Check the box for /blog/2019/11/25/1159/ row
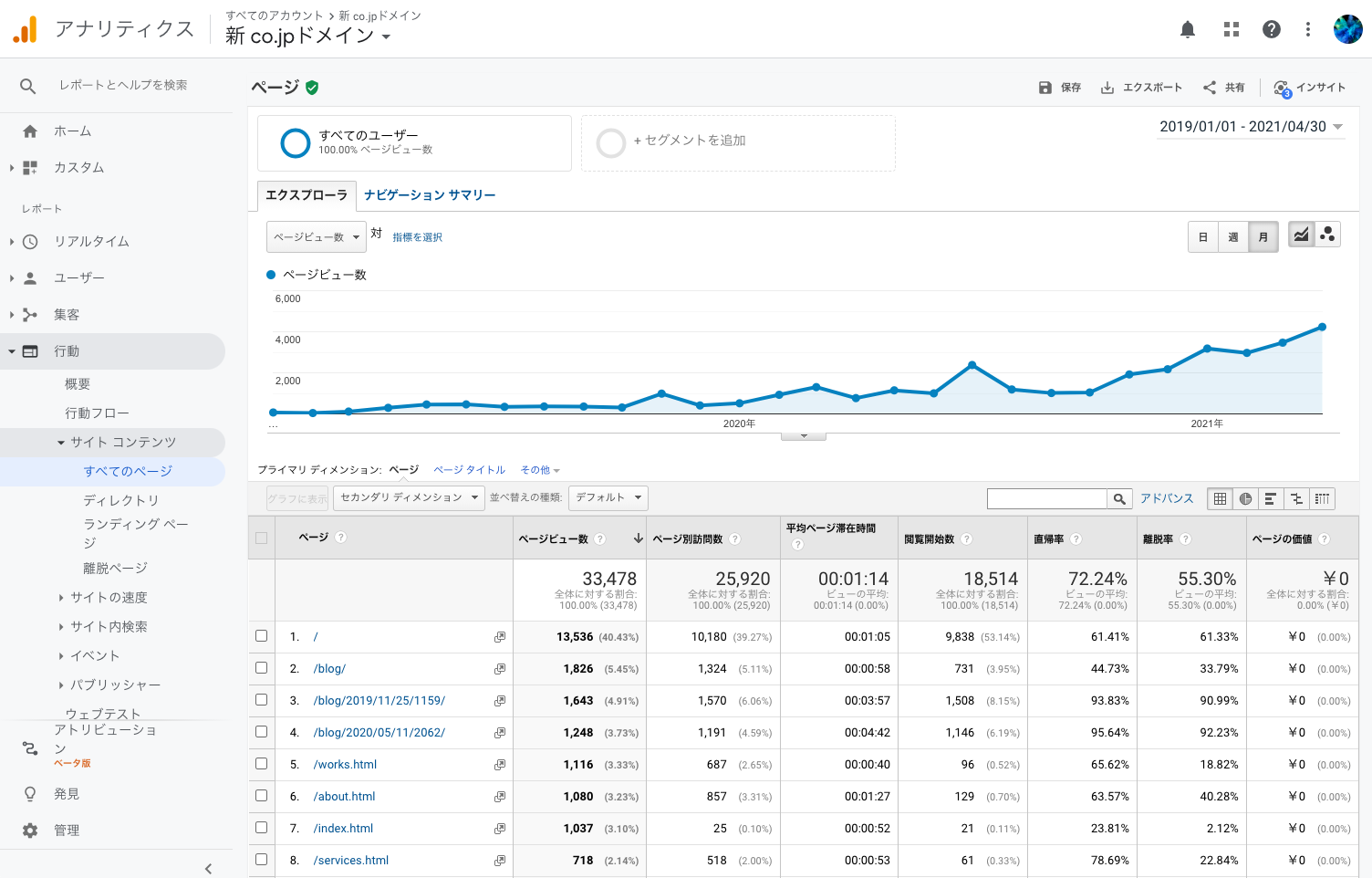 point(262,700)
